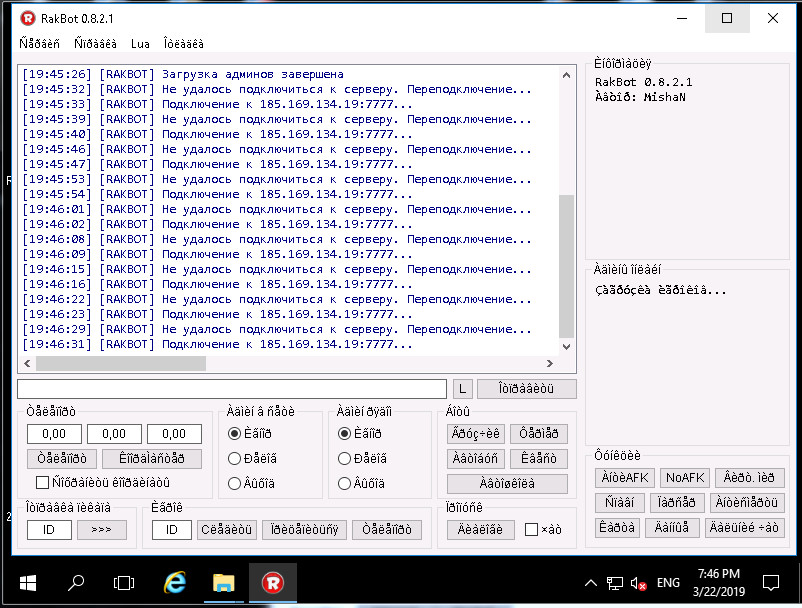Click log scroll down arrow
The height and width of the screenshot is (608, 802).
click(x=566, y=347)
